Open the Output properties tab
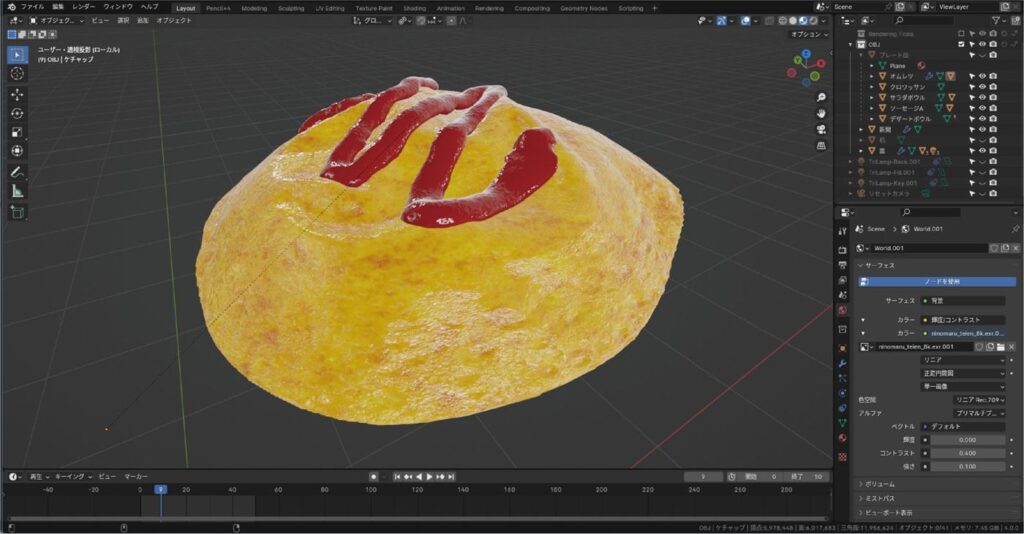The height and width of the screenshot is (534, 1024). [842, 265]
